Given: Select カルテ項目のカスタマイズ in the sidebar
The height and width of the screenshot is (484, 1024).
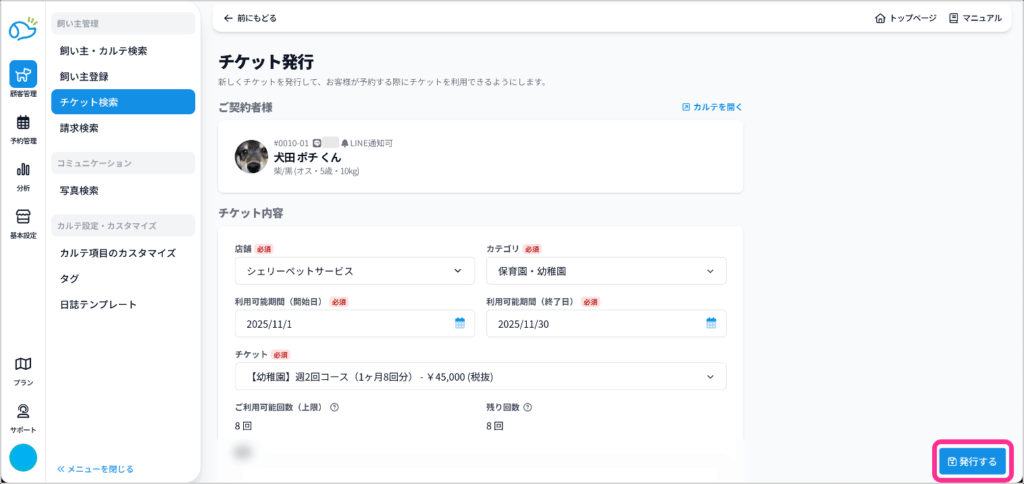Looking at the screenshot, I should (117, 253).
